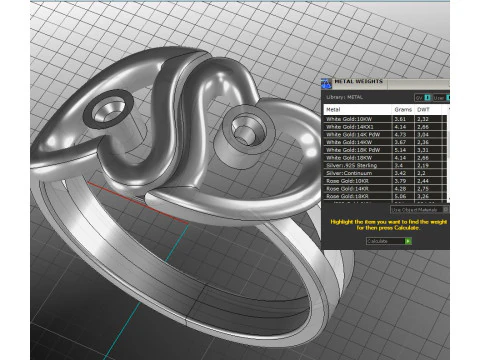Select the Rose Gold:18KR row

385,196
